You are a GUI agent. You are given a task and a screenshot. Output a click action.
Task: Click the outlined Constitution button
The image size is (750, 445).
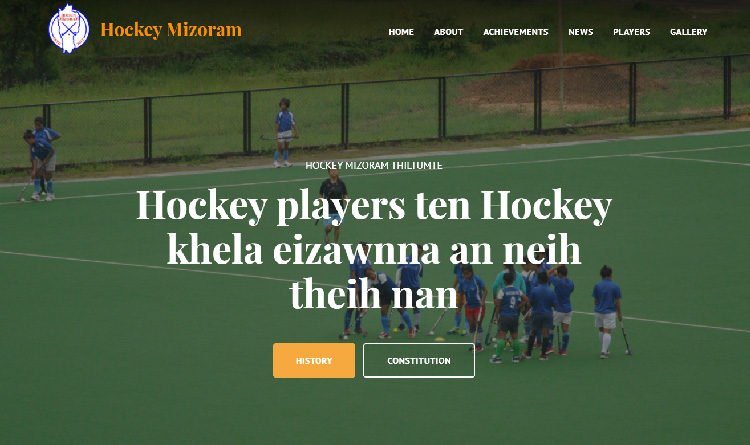(419, 360)
